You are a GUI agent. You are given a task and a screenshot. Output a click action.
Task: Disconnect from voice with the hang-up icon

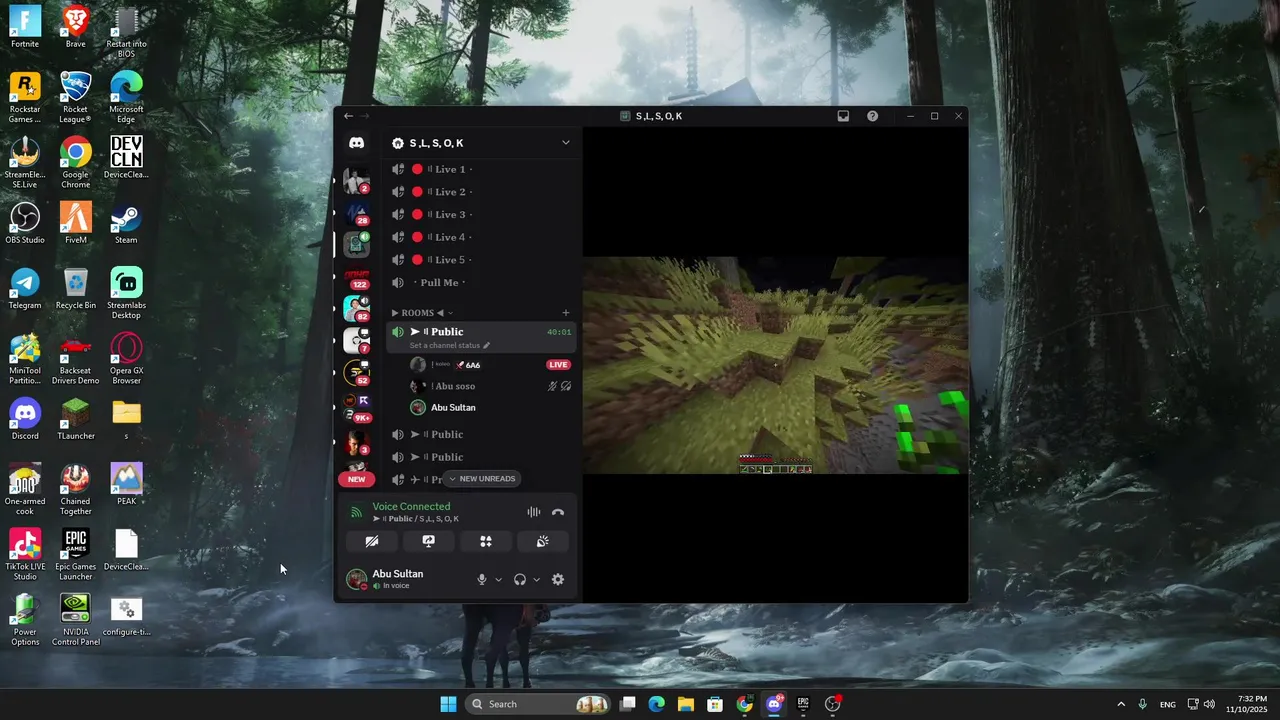point(558,512)
